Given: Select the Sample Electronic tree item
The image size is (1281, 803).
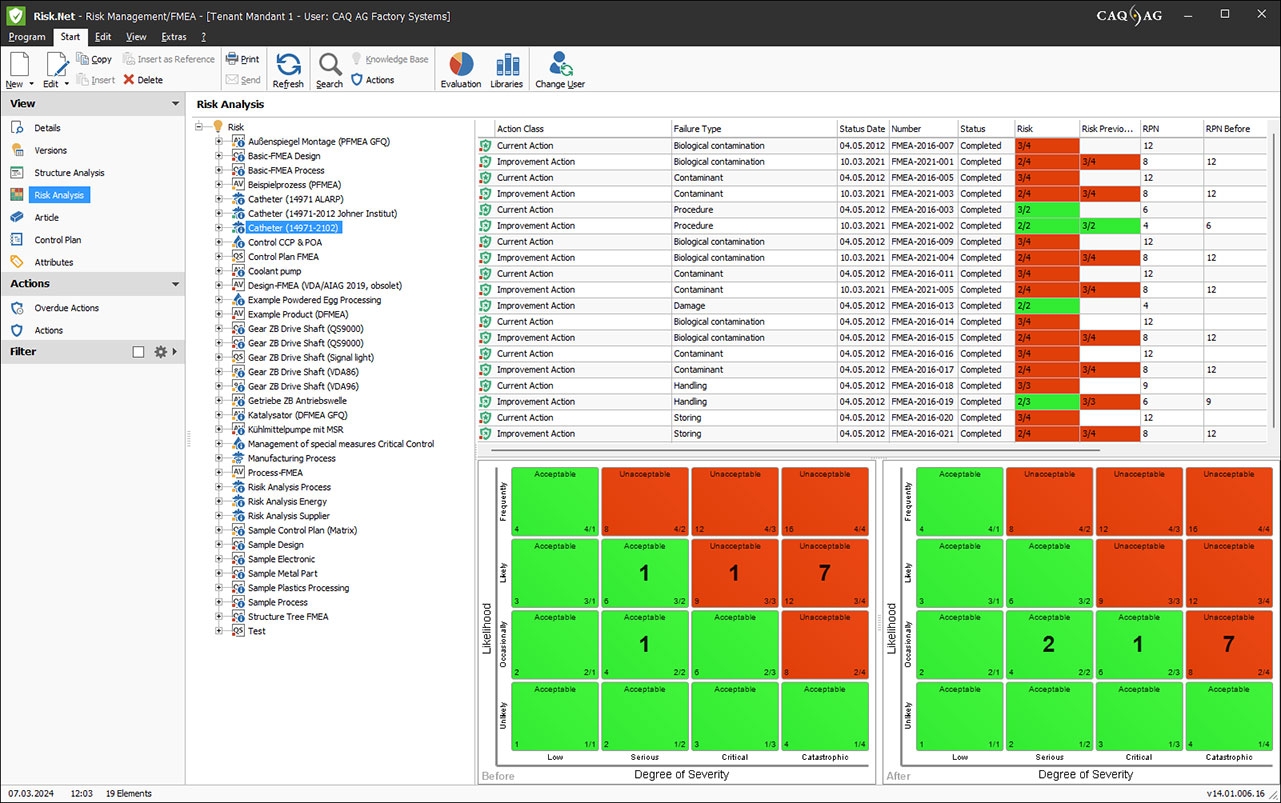Looking at the screenshot, I should click(x=281, y=559).
